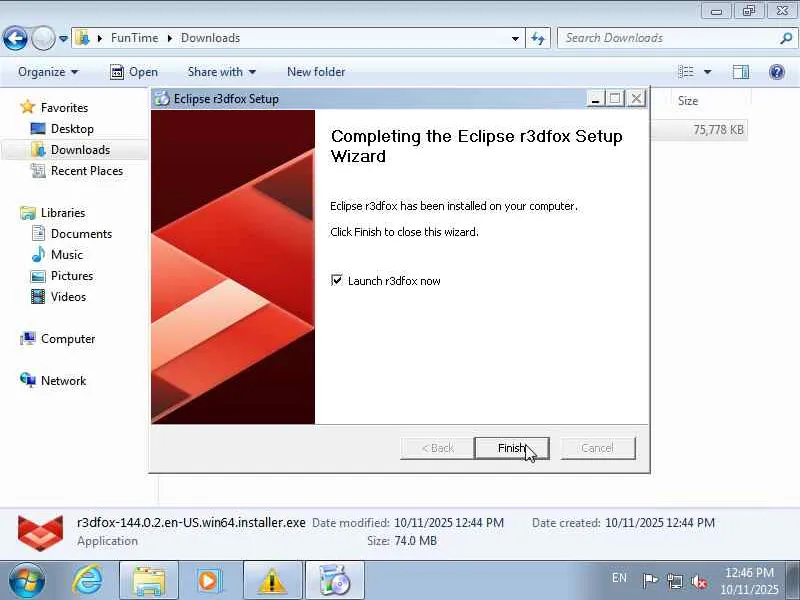
Task: Click the EN language indicator
Action: (x=619, y=578)
